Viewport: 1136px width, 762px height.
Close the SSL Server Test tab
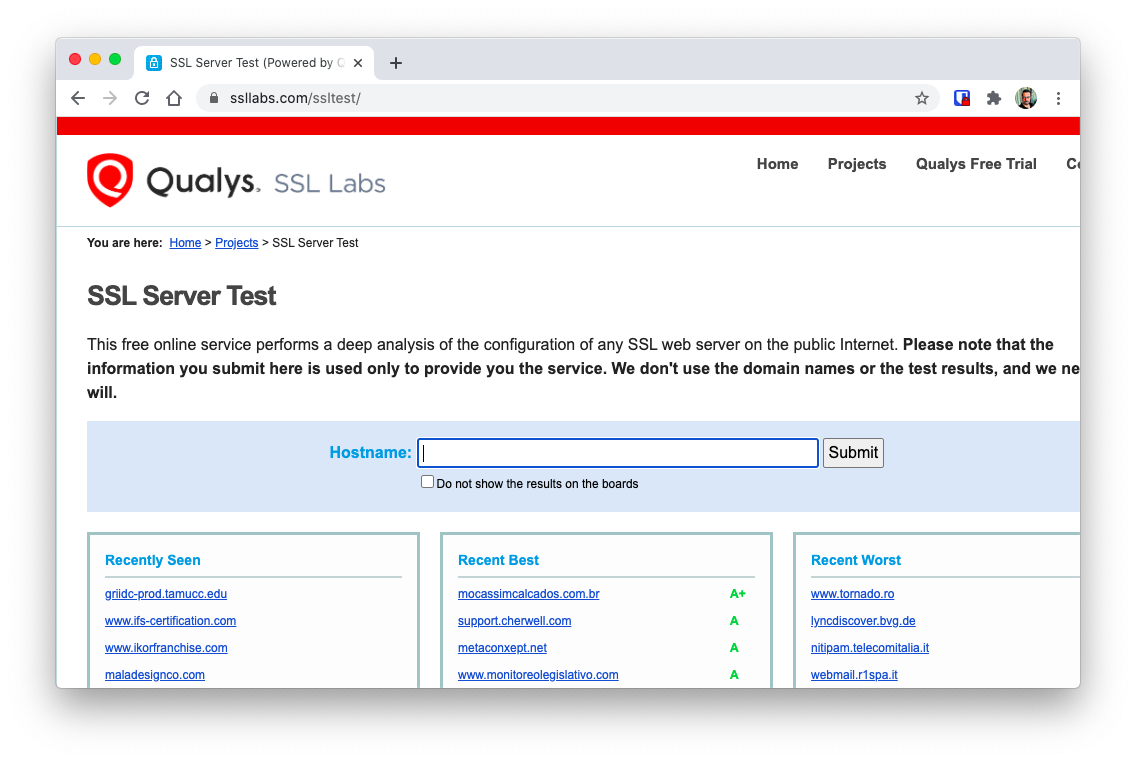point(358,63)
